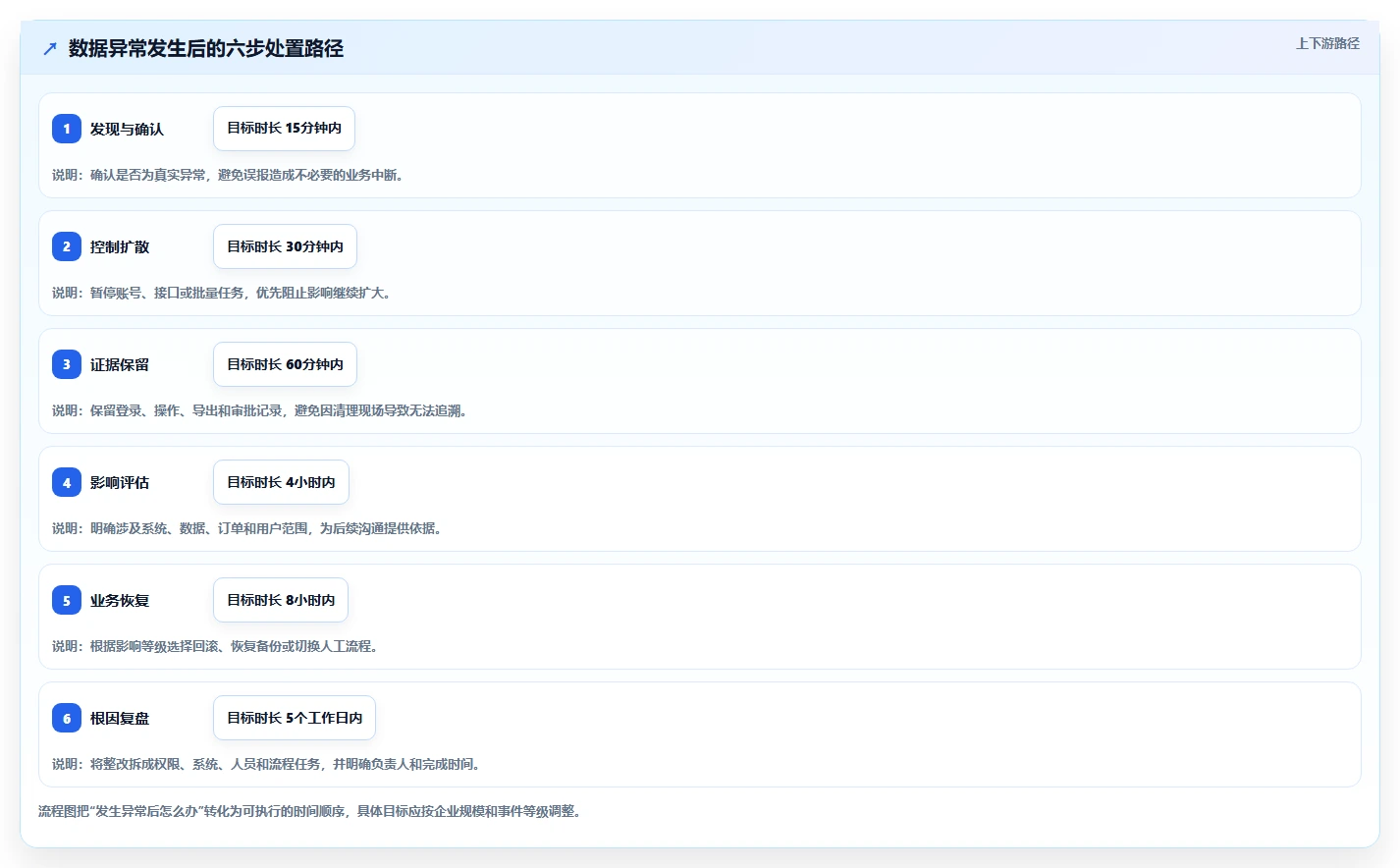Click the 目标时长 15分钟内 pill
This screenshot has height=868, width=1400.
pyautogui.click(x=284, y=129)
